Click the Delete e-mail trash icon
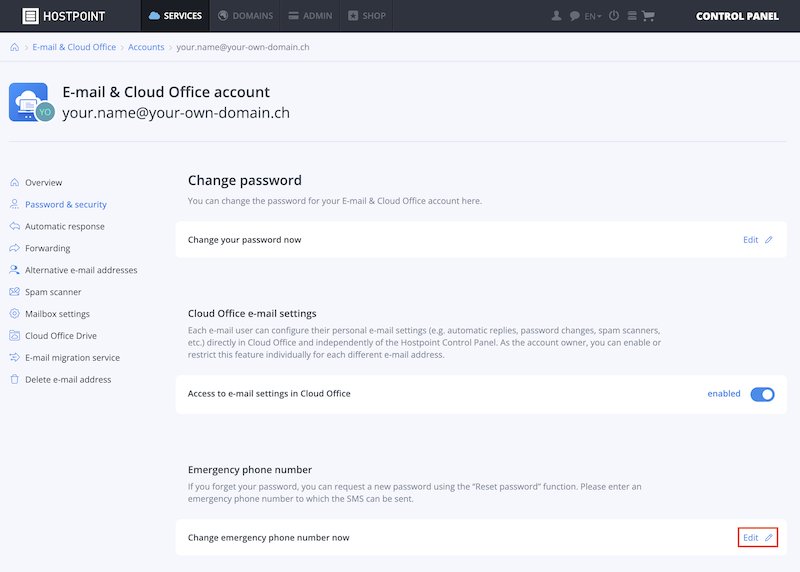Image resolution: width=800 pixels, height=572 pixels. pos(15,379)
